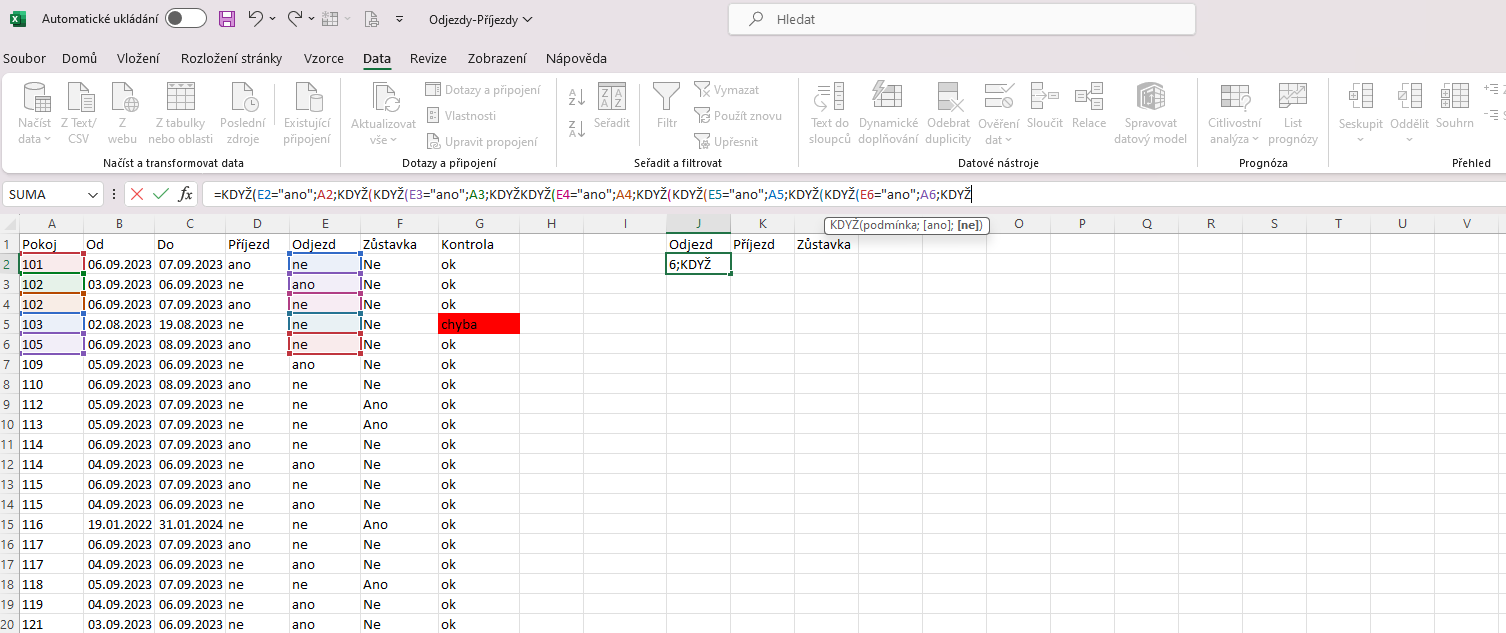
Task: Open the Soubor menu
Action: 24,58
